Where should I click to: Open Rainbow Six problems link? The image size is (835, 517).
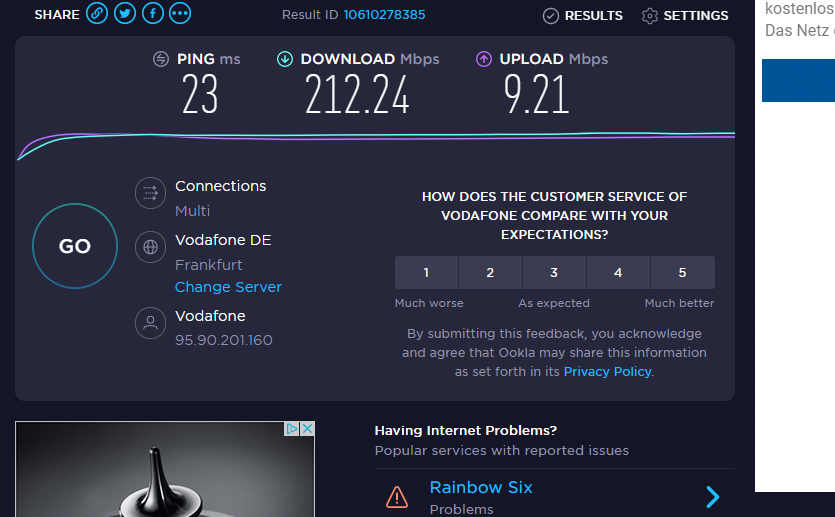click(481, 487)
